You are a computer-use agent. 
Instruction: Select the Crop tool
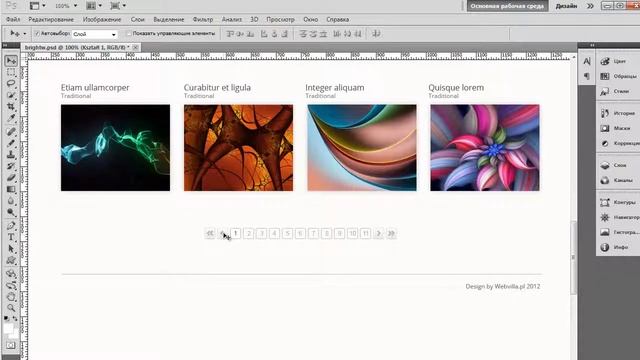(11, 107)
